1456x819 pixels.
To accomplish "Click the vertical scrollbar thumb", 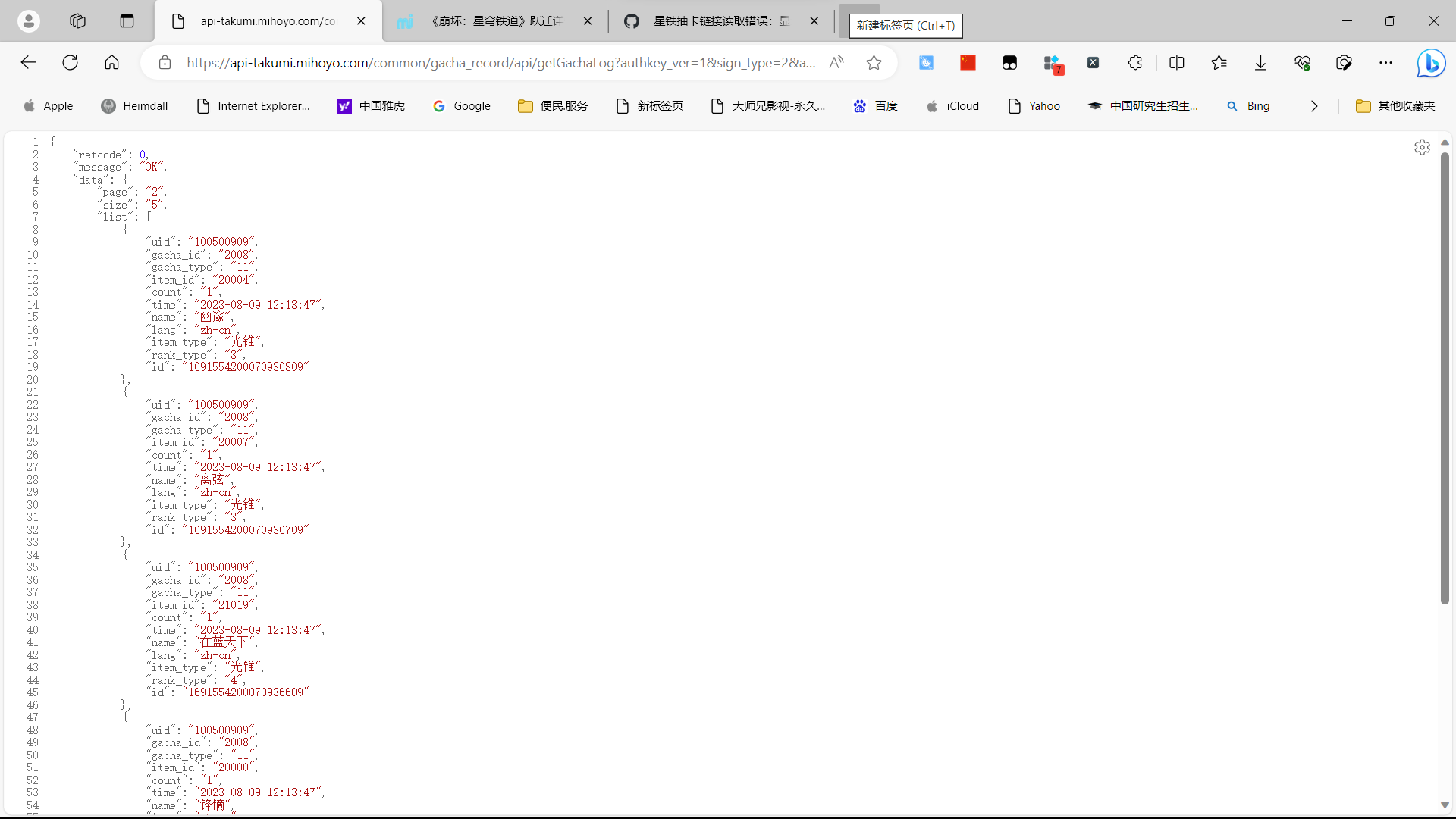I will (x=1445, y=379).
